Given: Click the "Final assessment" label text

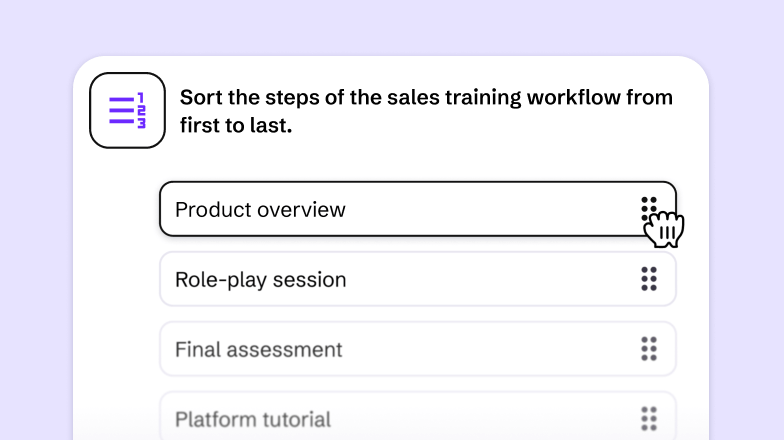Looking at the screenshot, I should (x=258, y=350).
